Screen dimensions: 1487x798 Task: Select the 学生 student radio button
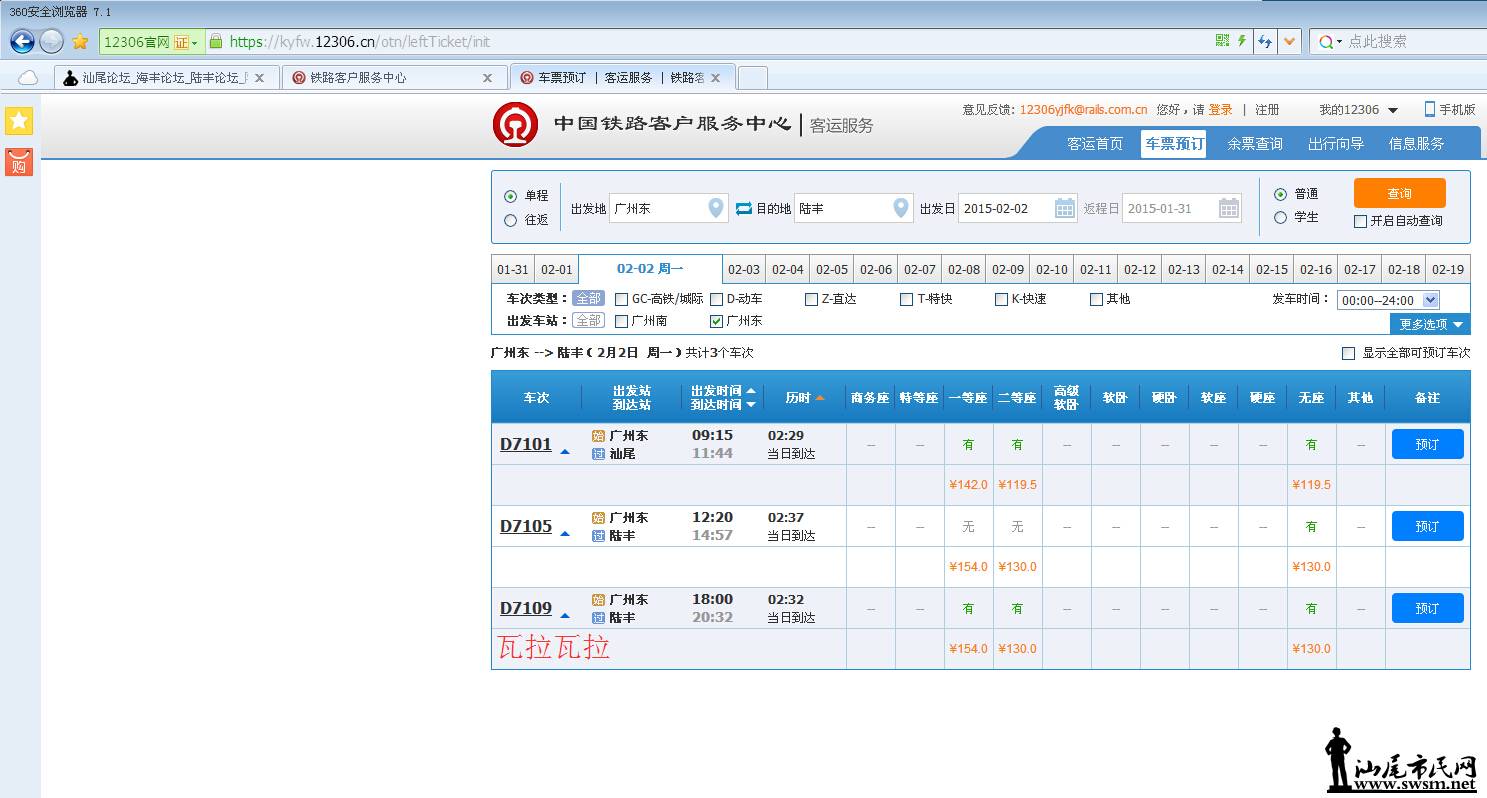(x=1280, y=217)
